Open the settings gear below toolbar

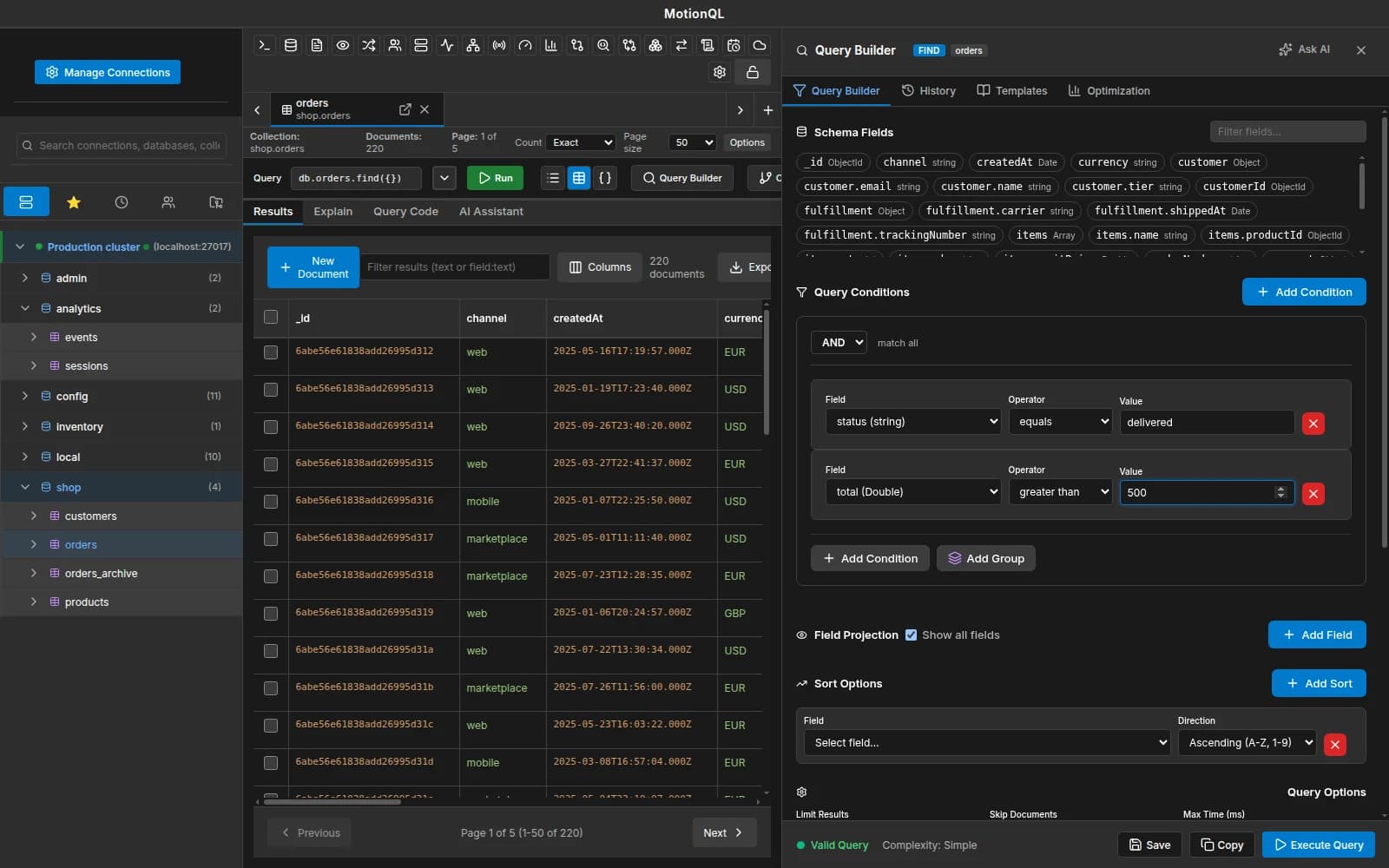tap(720, 72)
